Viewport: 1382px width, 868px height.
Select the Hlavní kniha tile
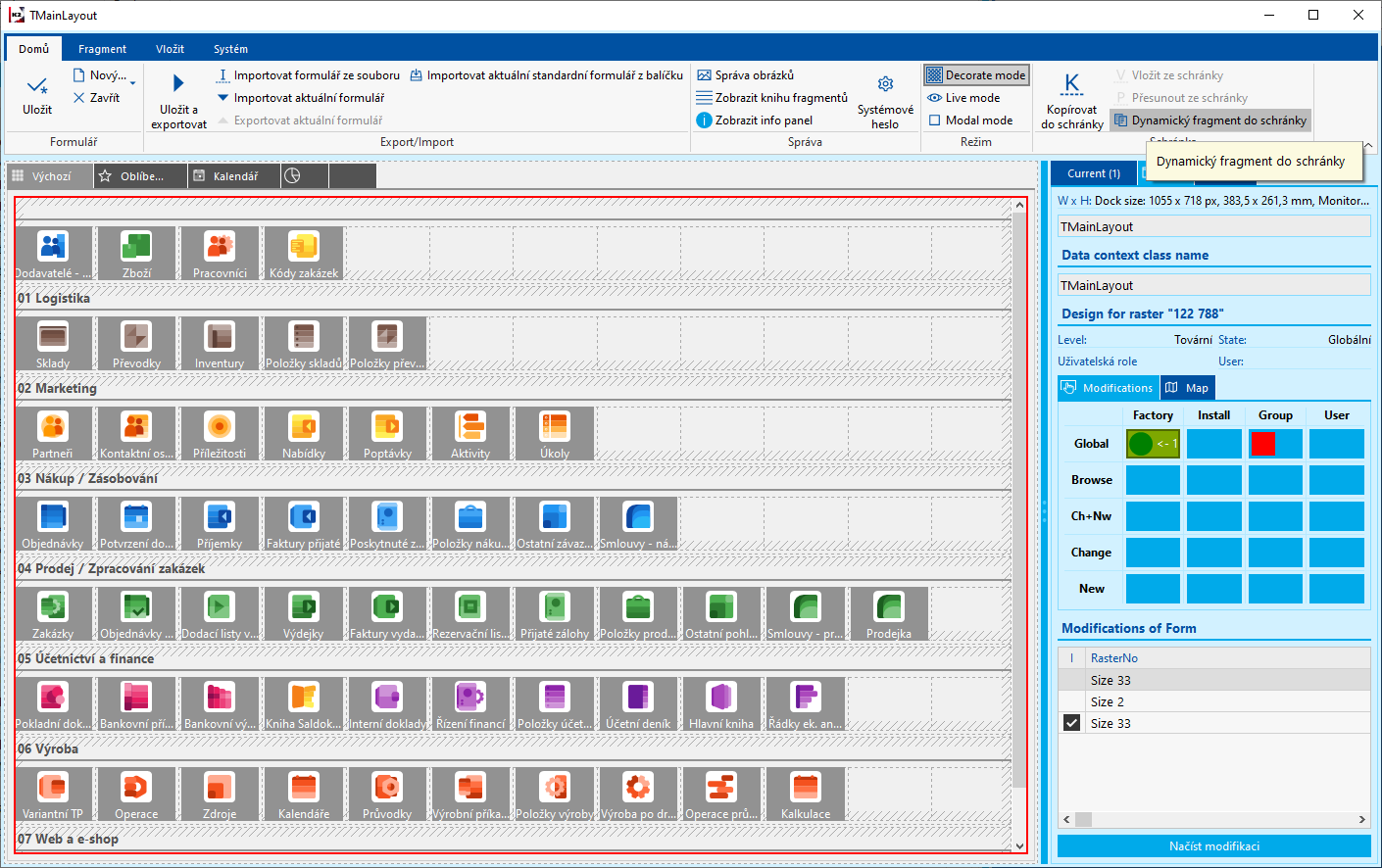pos(721,704)
